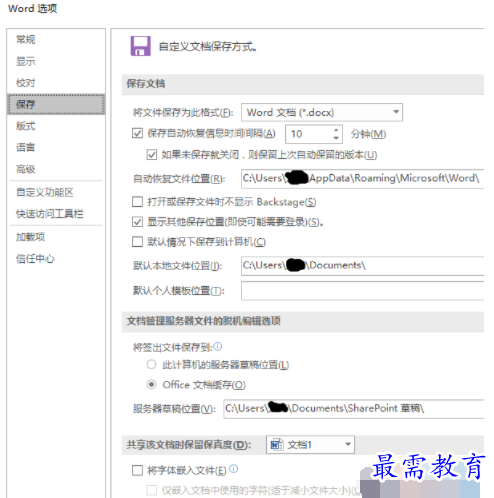Open the 校对 options category

pos(26,83)
